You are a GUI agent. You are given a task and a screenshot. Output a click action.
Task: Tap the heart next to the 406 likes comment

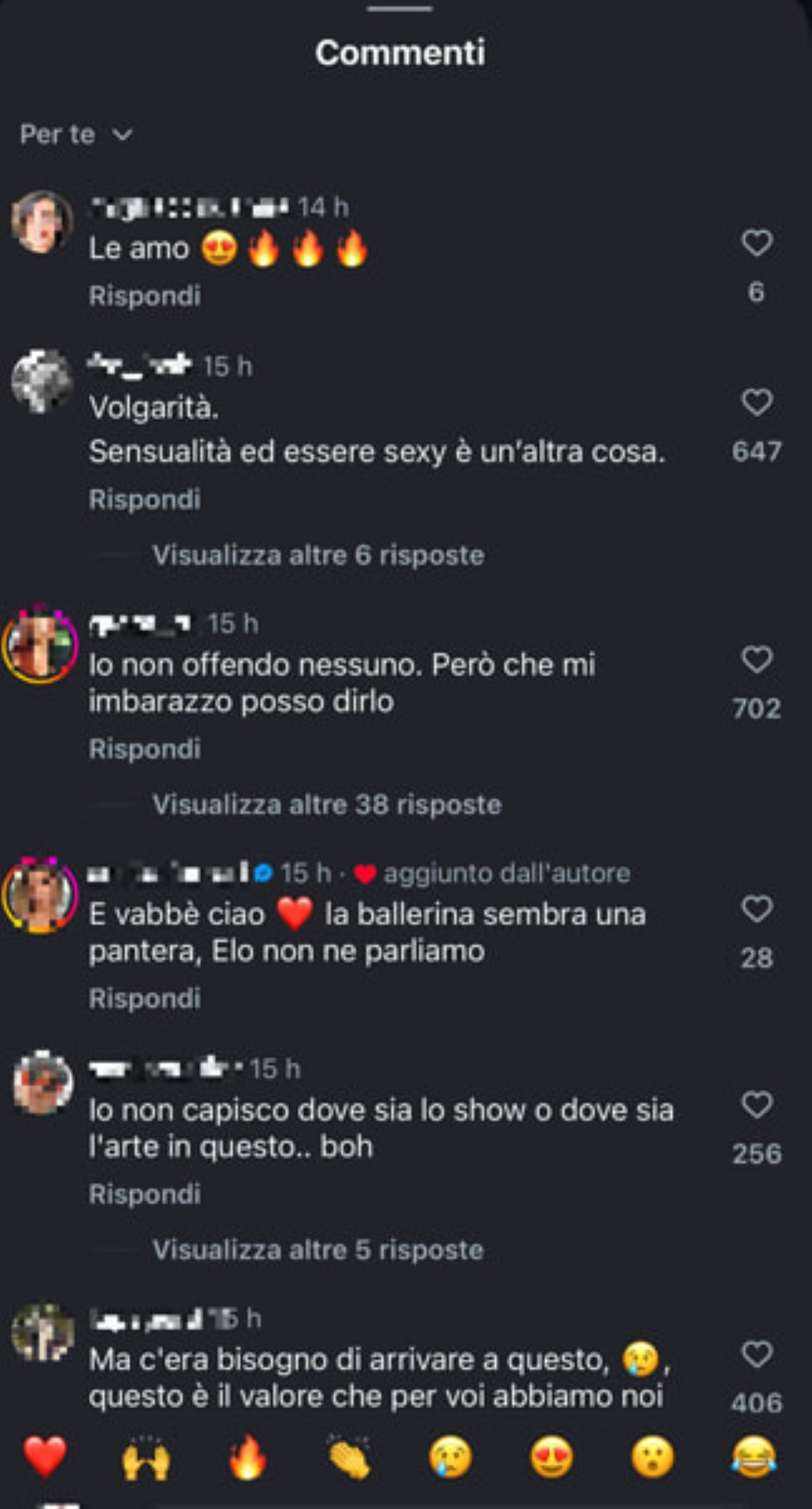757,1355
